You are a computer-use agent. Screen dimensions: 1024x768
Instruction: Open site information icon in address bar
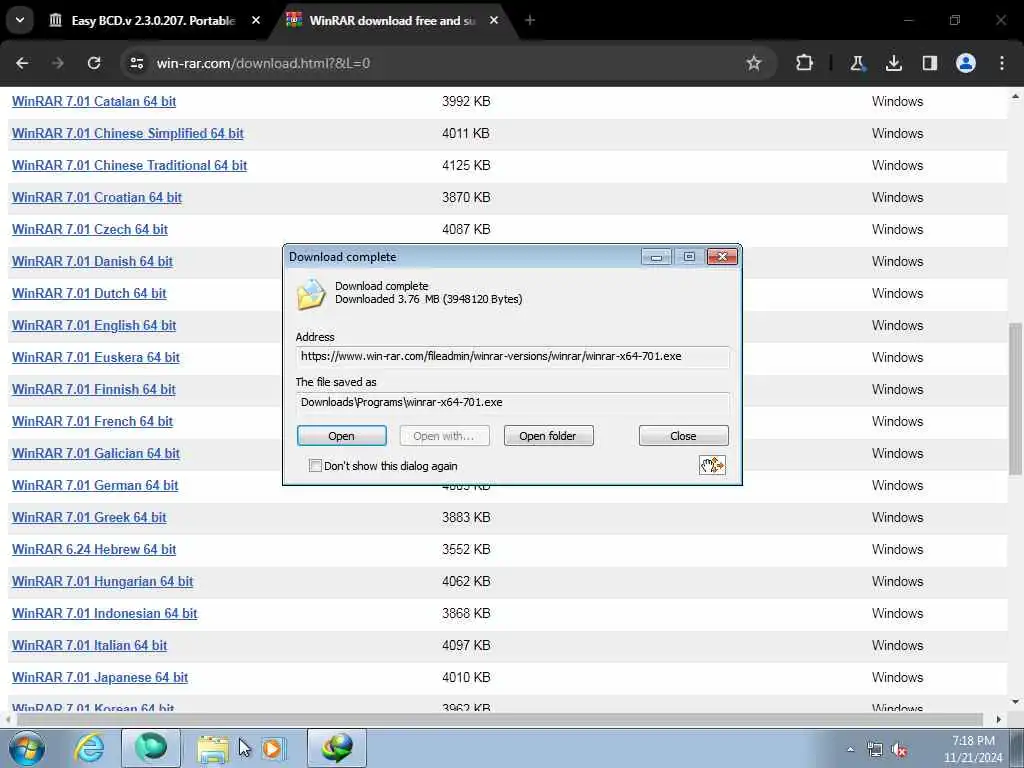tap(136, 63)
